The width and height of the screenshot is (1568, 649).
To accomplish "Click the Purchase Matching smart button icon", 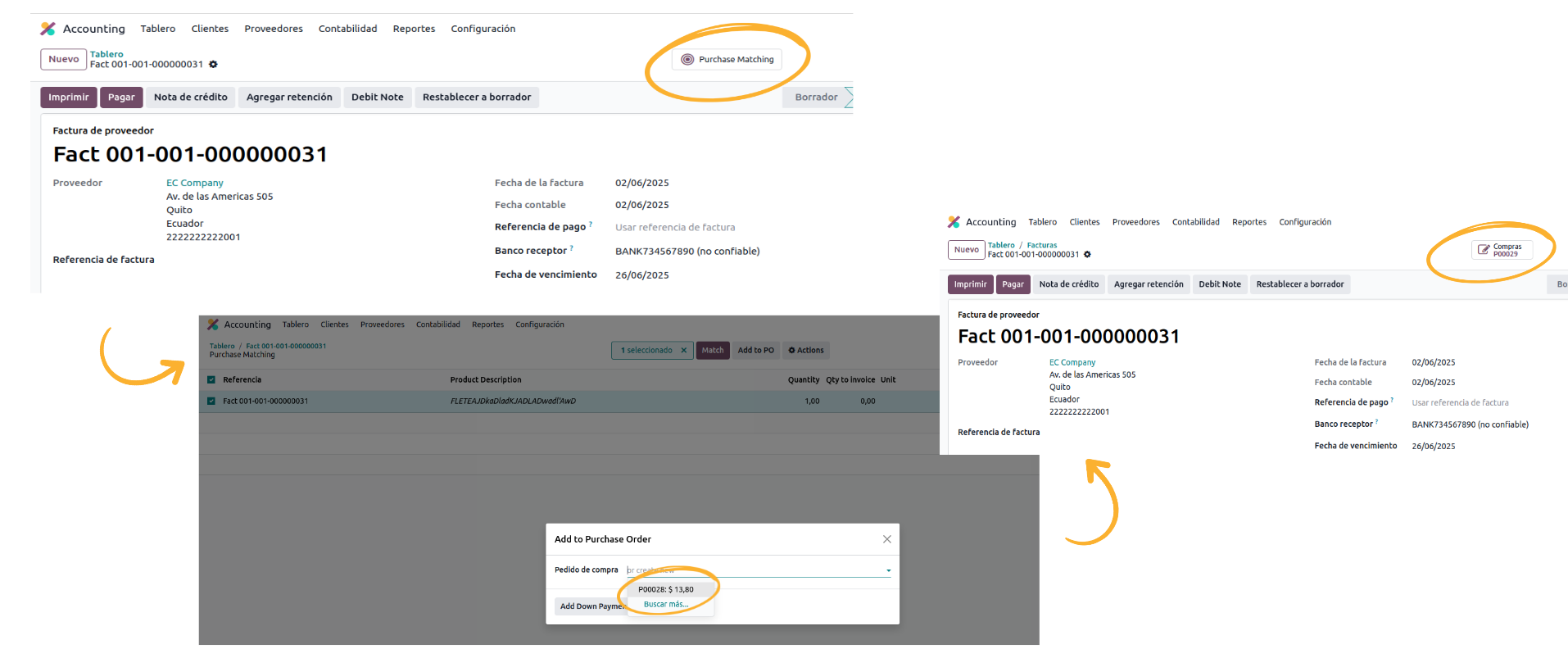I will point(687,60).
